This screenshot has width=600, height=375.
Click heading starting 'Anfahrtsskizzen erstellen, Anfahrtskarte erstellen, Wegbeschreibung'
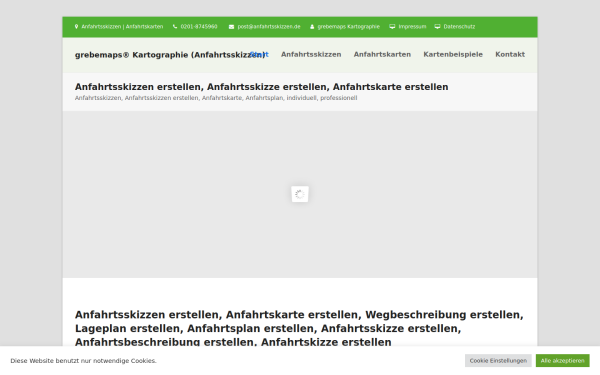299,328
